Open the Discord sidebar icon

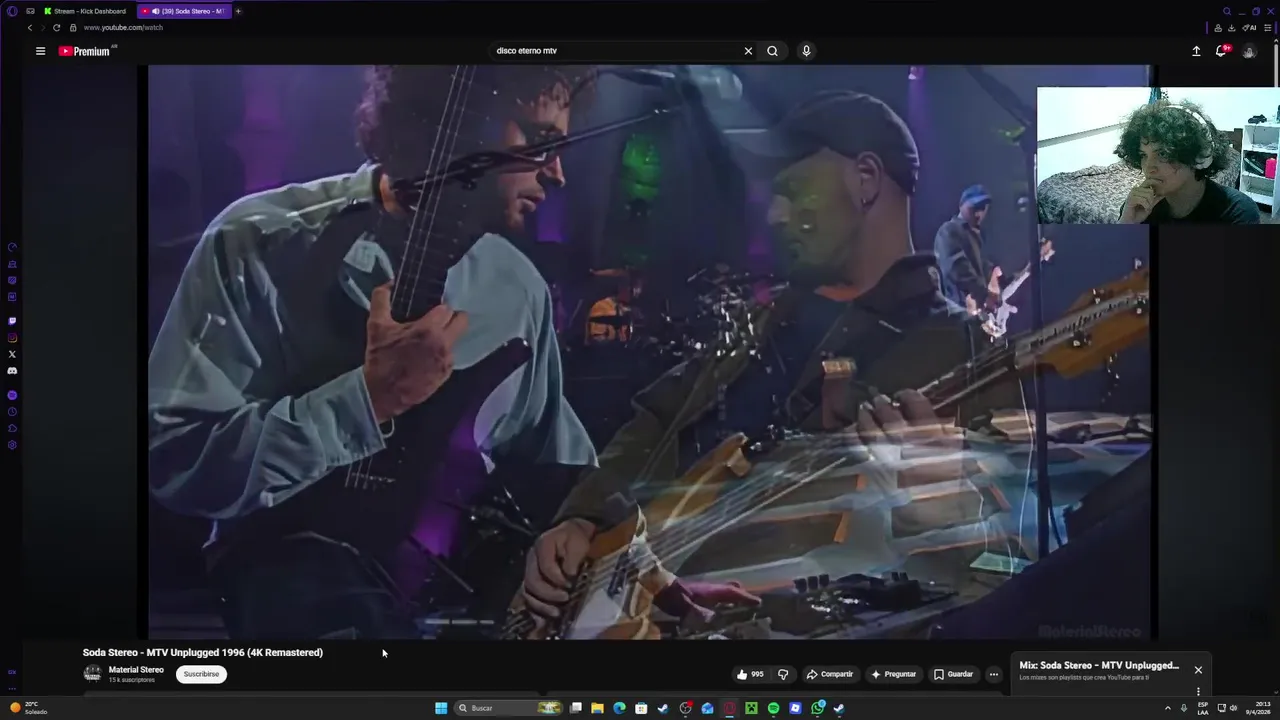[12, 371]
